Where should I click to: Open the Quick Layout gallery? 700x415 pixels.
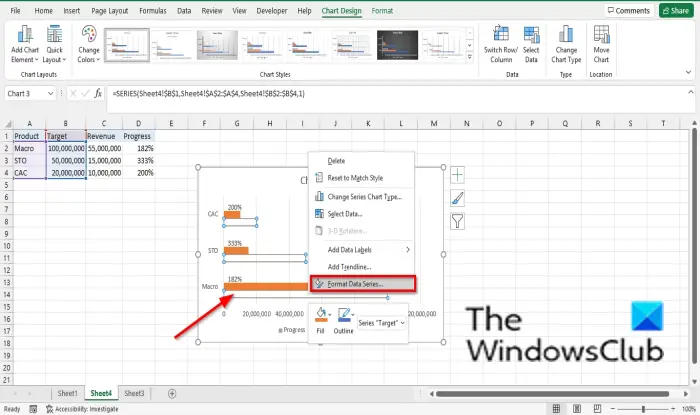point(54,44)
